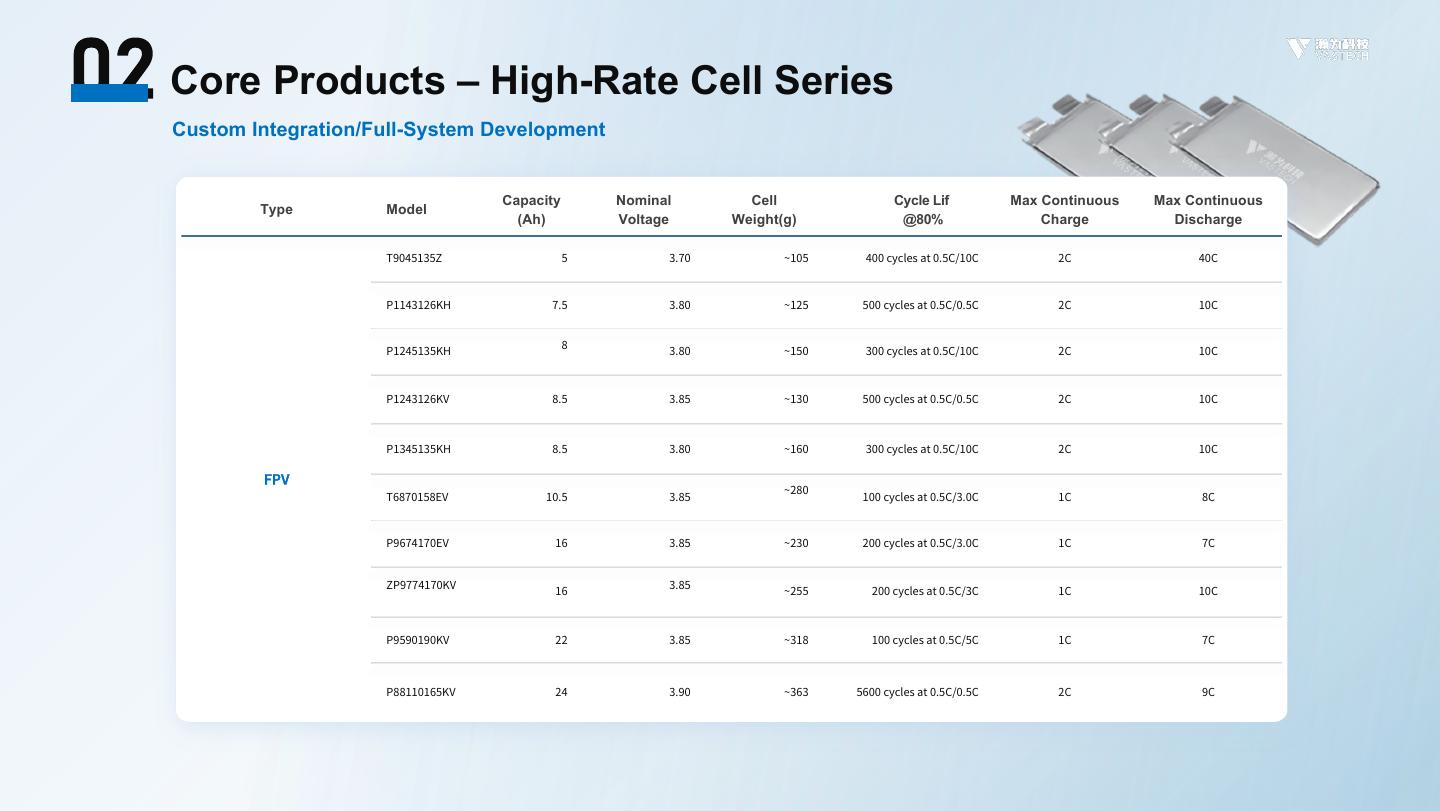The height and width of the screenshot is (811, 1440).
Task: Select the "P88110165KV" model cell
Action: tap(421, 692)
